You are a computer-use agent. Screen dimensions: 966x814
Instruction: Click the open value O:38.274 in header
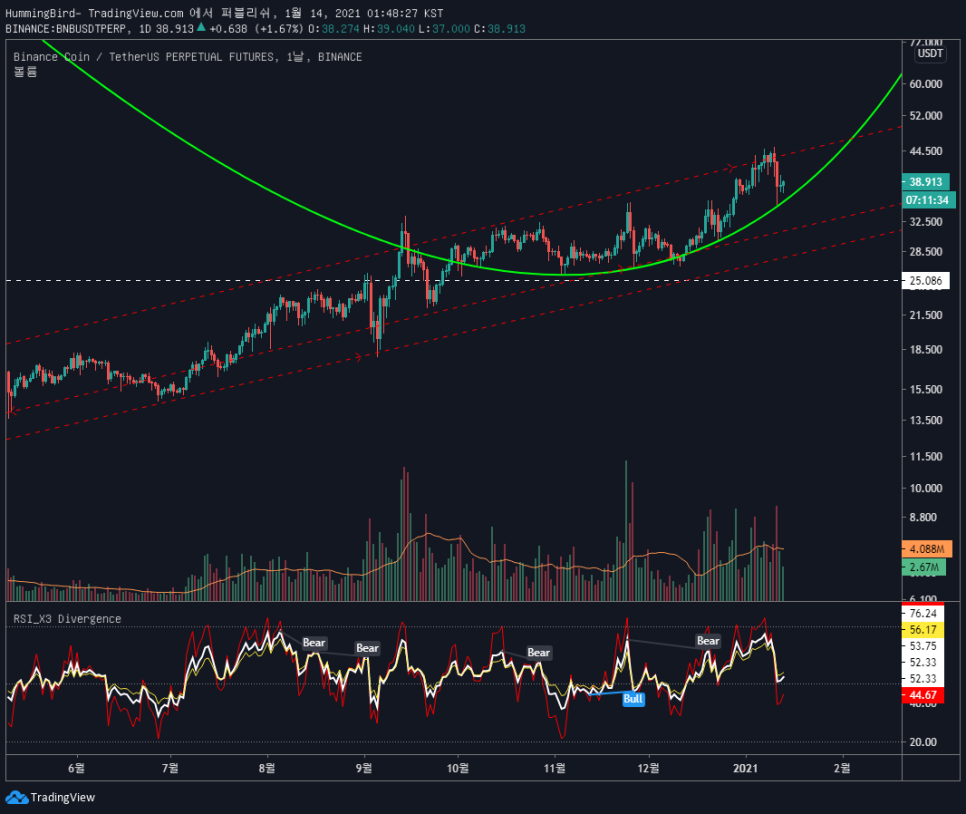(x=333, y=29)
